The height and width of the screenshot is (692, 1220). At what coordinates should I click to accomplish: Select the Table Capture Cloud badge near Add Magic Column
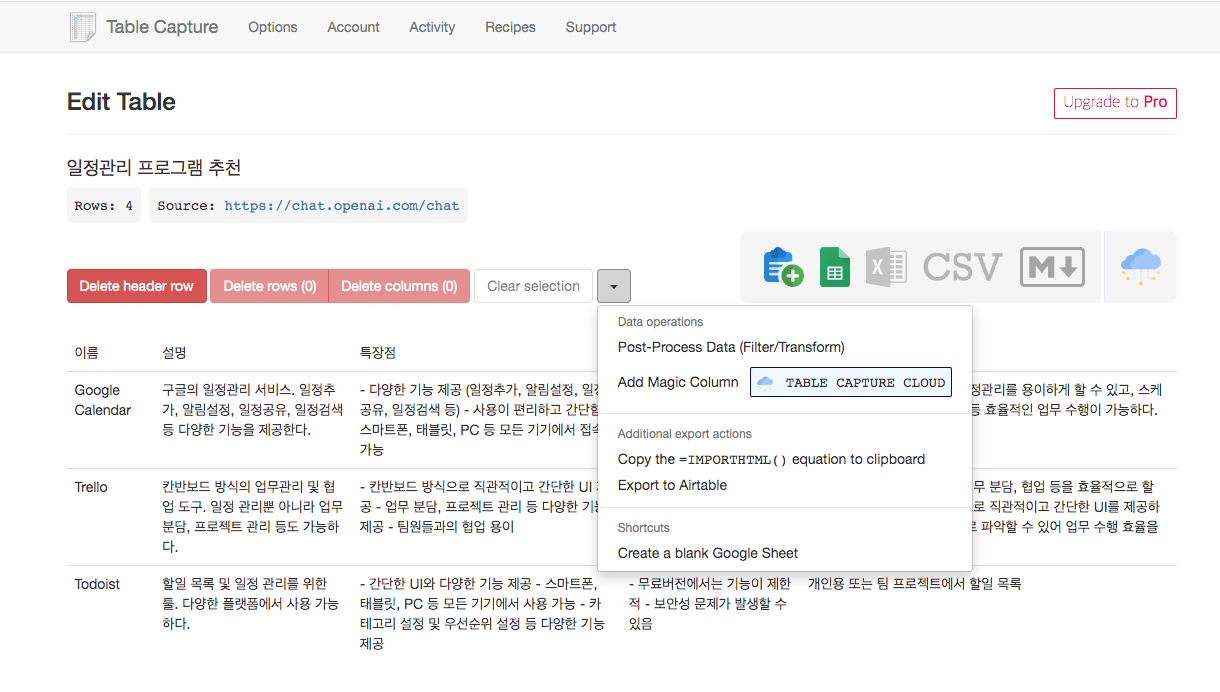850,382
